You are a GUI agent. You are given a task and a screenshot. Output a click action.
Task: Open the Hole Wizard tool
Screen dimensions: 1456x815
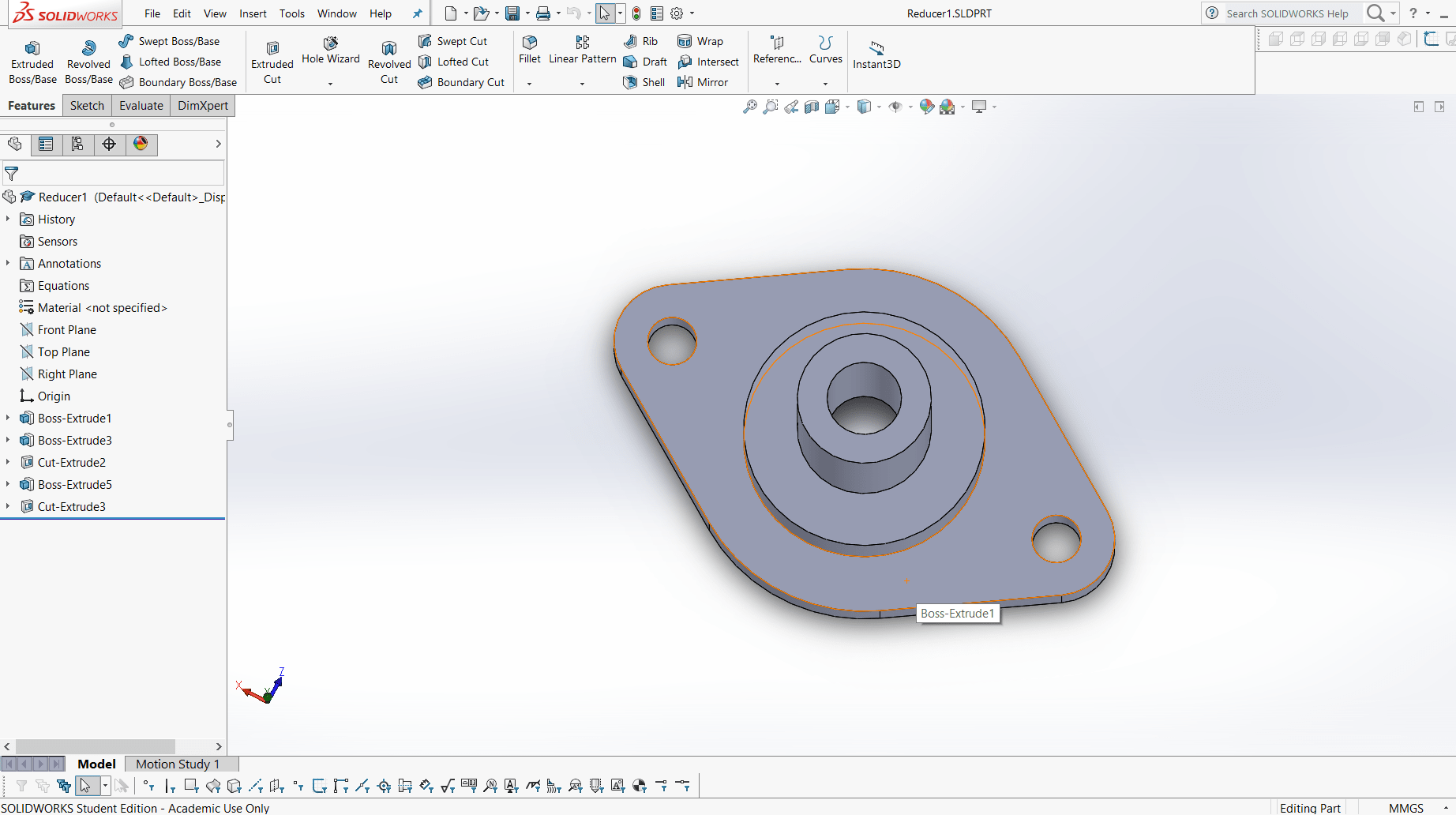(330, 49)
